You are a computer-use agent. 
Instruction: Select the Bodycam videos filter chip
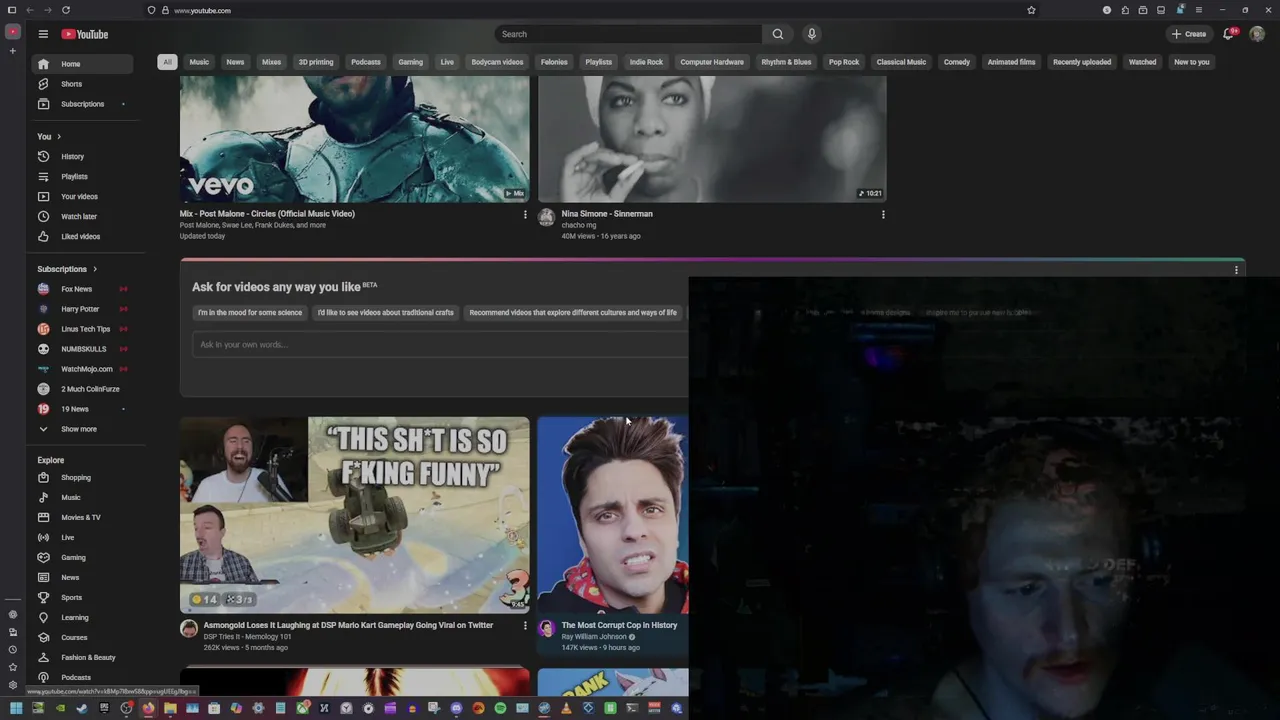(x=497, y=62)
